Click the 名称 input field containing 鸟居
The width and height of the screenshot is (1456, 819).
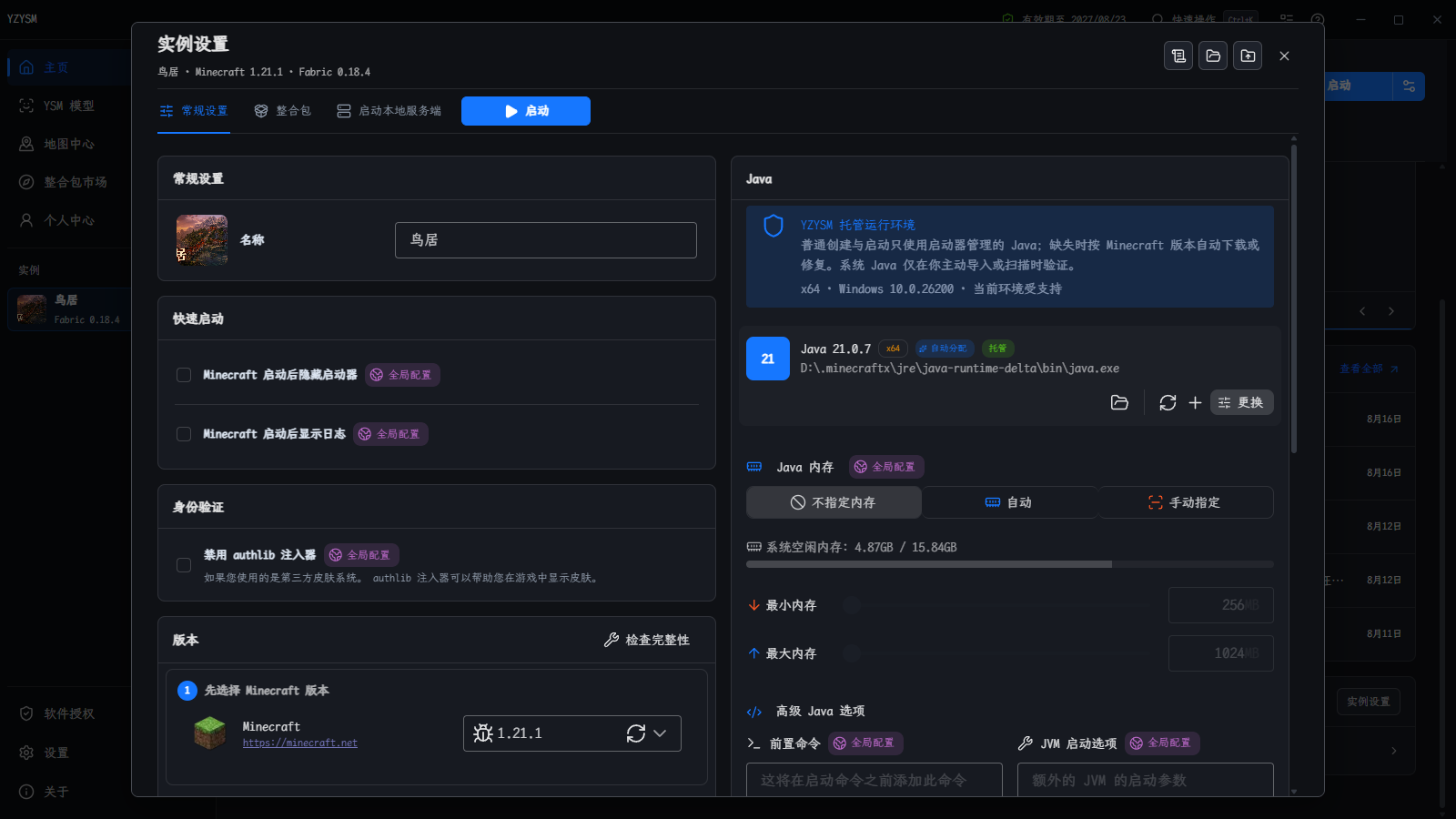coord(546,240)
